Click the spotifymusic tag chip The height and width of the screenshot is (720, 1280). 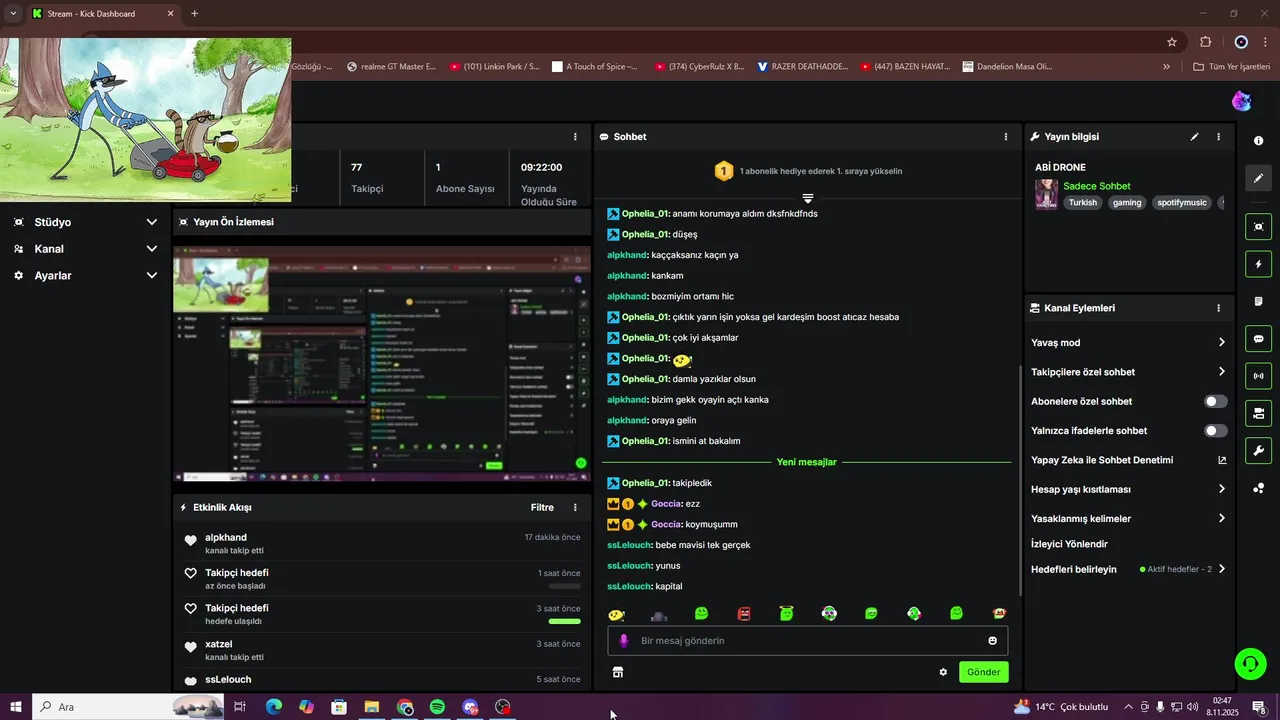[x=1183, y=203]
